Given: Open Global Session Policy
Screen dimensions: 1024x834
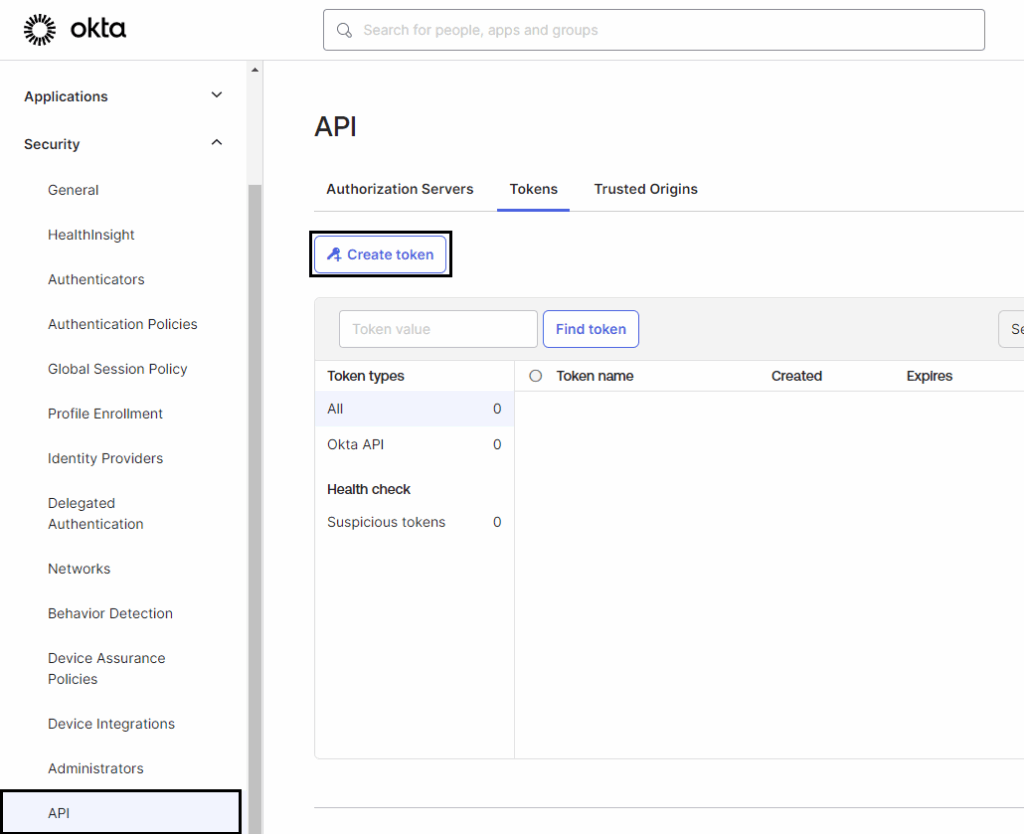Looking at the screenshot, I should (x=118, y=369).
